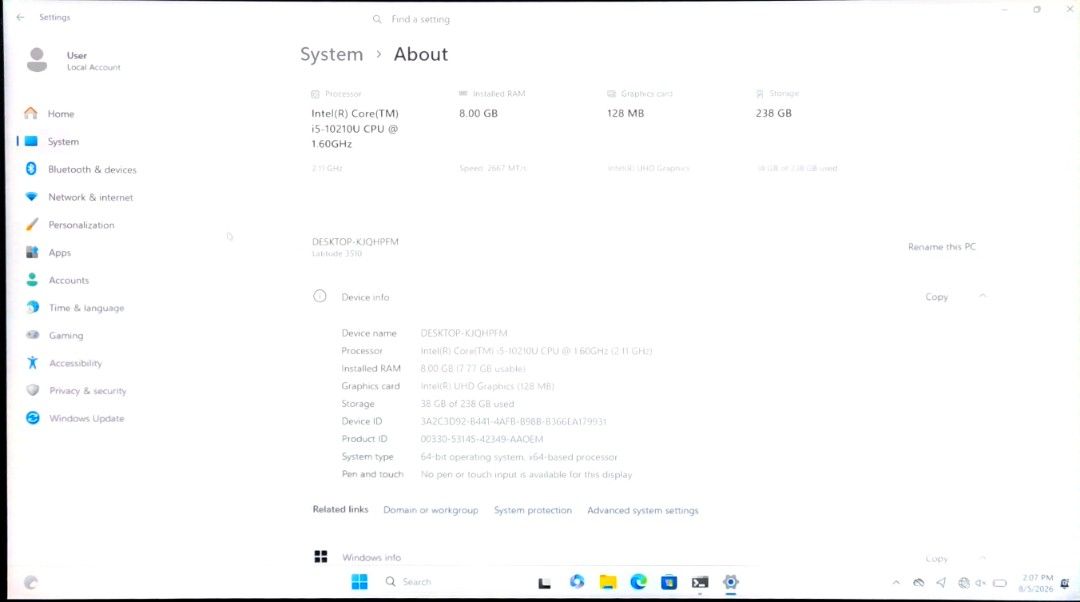Open System protection link
The width and height of the screenshot is (1080, 602).
[x=532, y=510]
